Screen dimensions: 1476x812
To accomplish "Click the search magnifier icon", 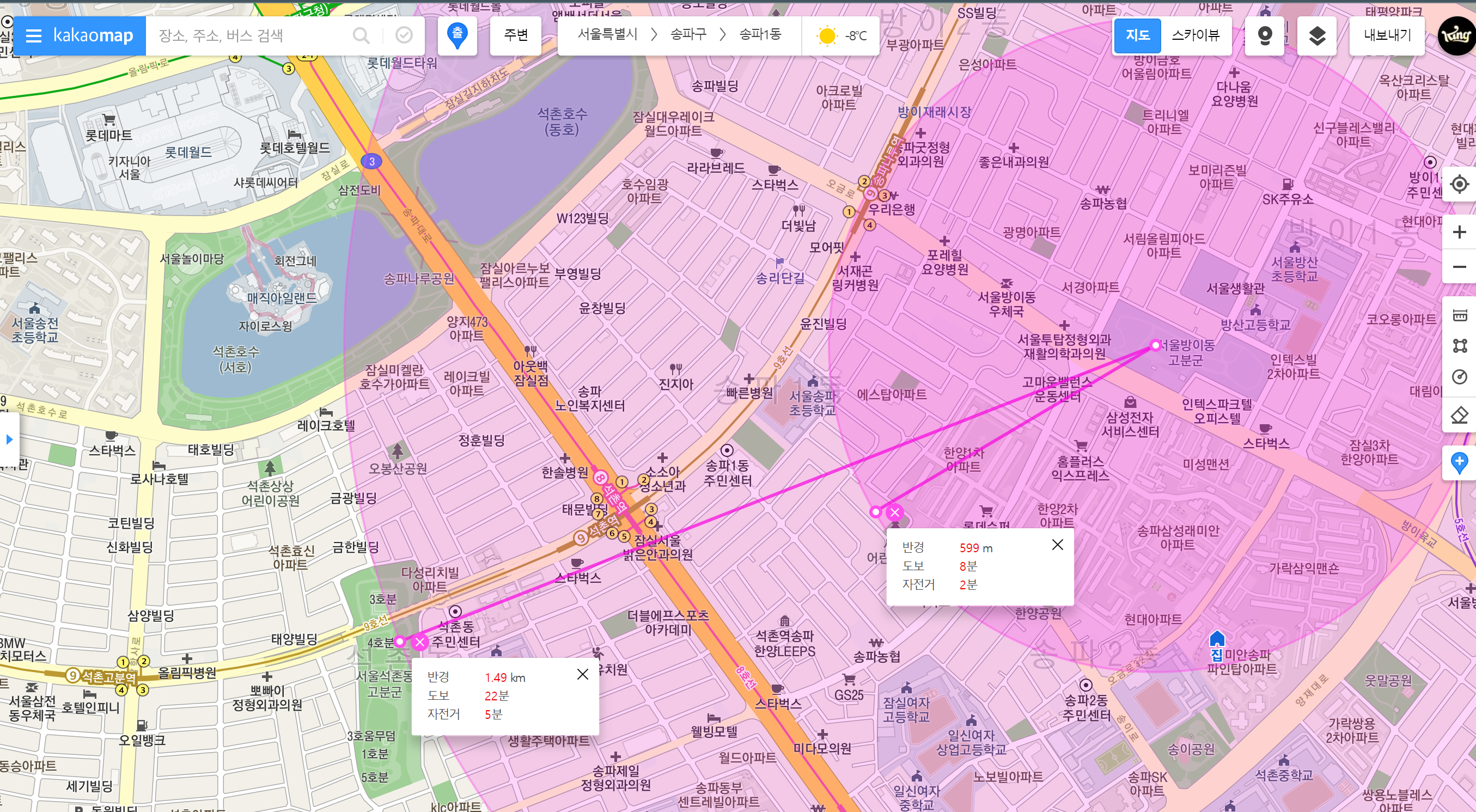I will [361, 35].
